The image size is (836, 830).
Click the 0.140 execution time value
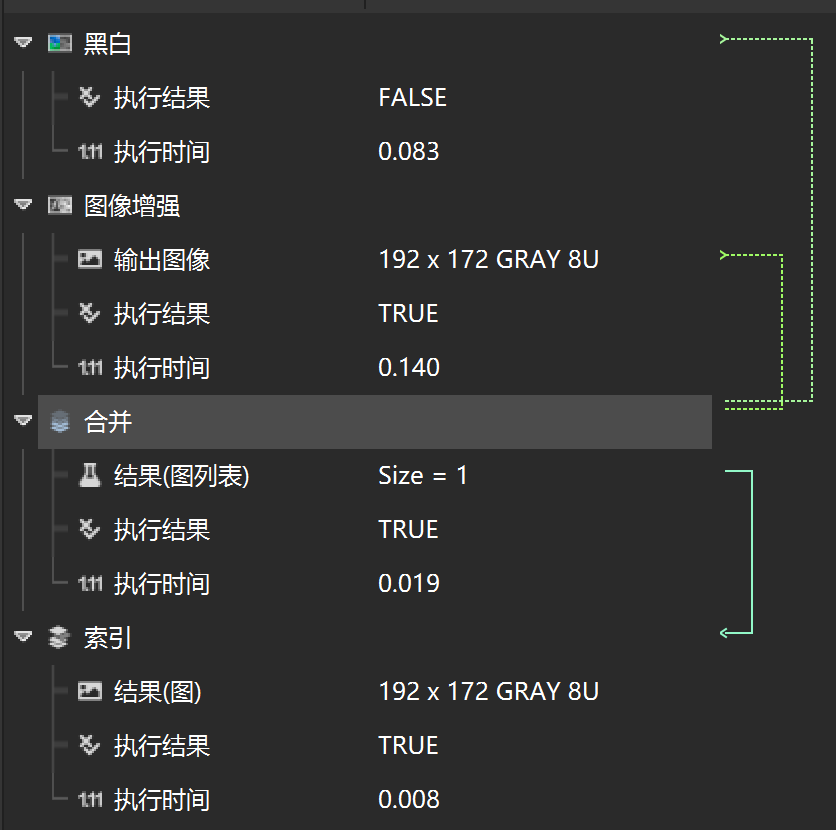pyautogui.click(x=409, y=367)
